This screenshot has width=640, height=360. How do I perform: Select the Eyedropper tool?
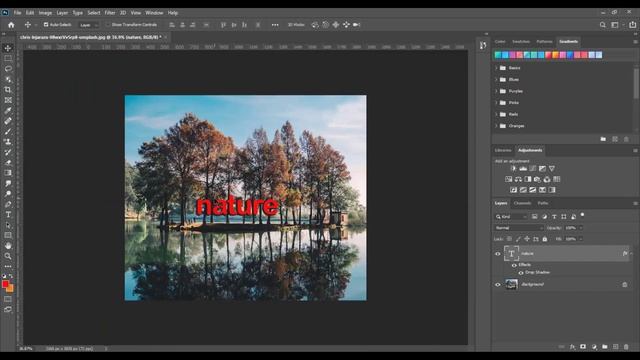tap(8, 111)
